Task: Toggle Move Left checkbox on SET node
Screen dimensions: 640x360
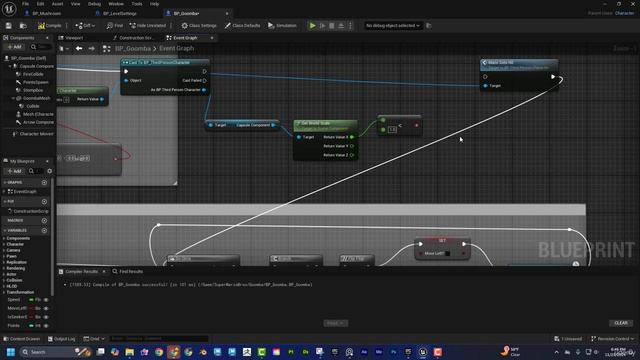Action: pos(447,253)
